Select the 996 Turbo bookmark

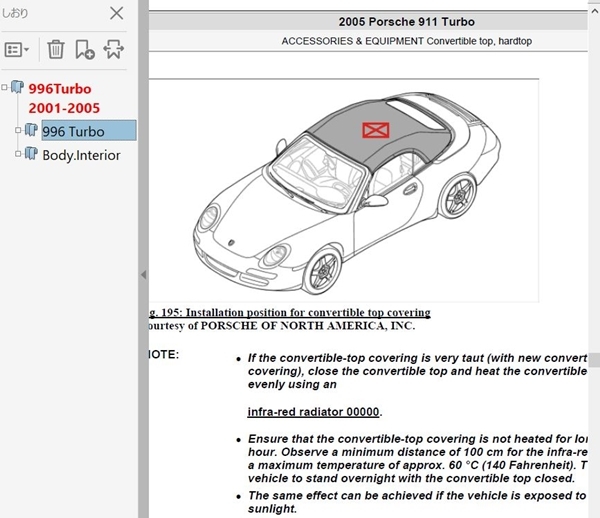click(89, 131)
